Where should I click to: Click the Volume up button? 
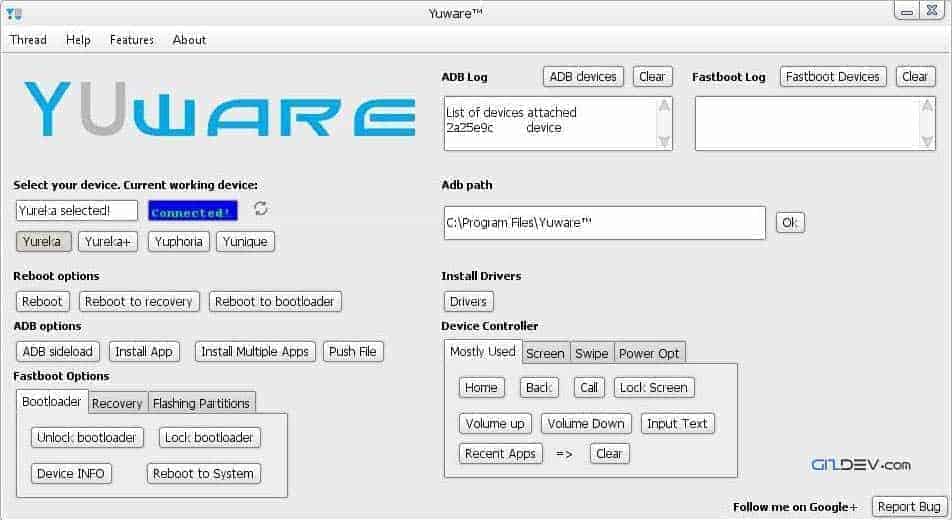pyautogui.click(x=495, y=423)
